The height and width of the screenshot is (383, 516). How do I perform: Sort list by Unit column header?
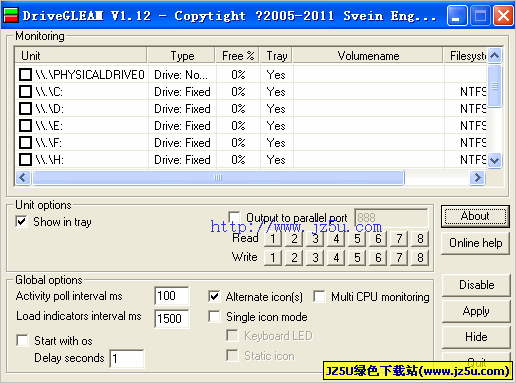81,55
